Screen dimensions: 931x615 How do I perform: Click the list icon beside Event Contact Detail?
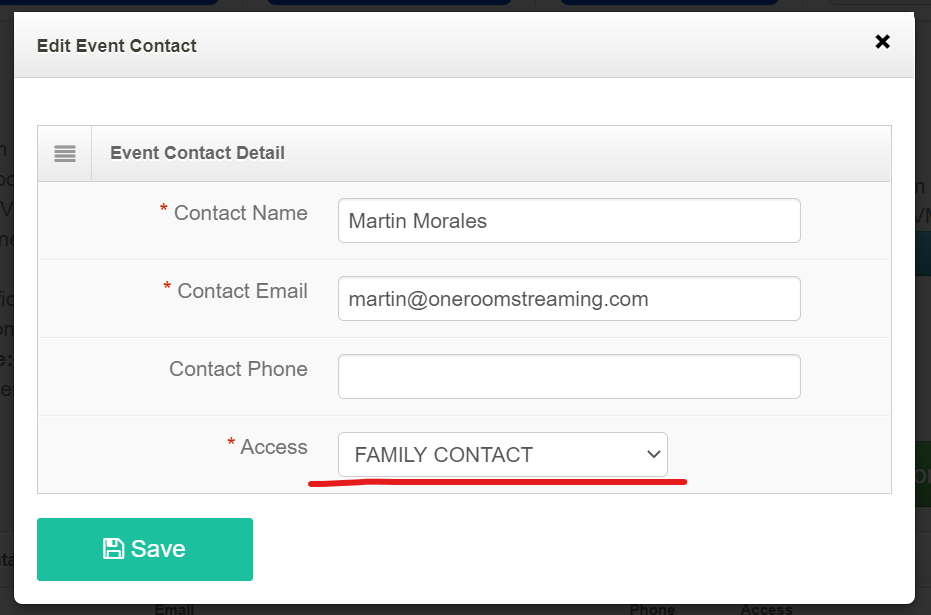click(64, 153)
